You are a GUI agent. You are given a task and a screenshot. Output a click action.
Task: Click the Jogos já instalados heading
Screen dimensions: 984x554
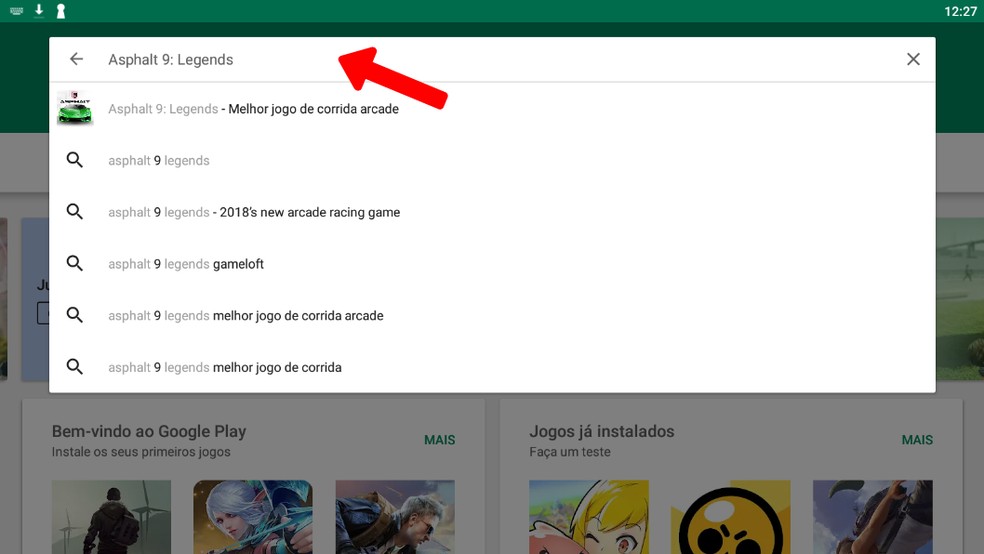pos(601,431)
